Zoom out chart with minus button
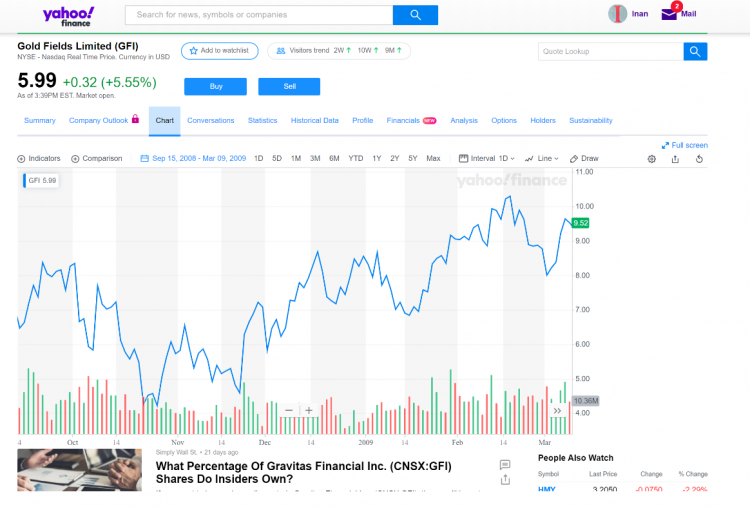The height and width of the screenshot is (508, 750). [289, 410]
